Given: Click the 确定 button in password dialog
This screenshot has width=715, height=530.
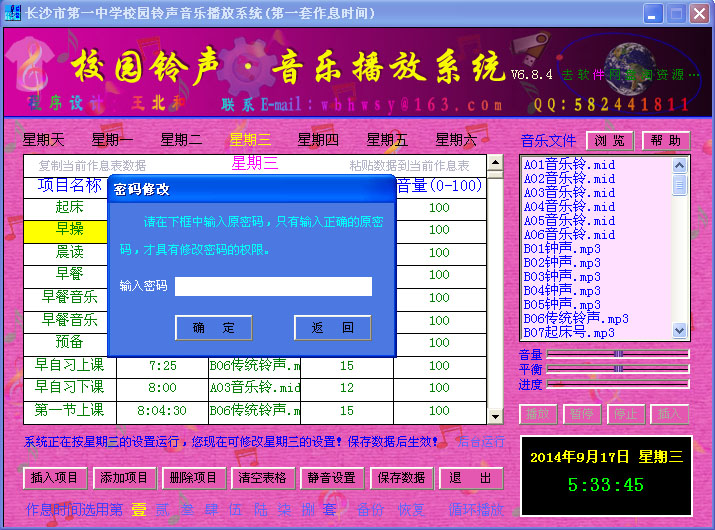Looking at the screenshot, I should point(213,327).
